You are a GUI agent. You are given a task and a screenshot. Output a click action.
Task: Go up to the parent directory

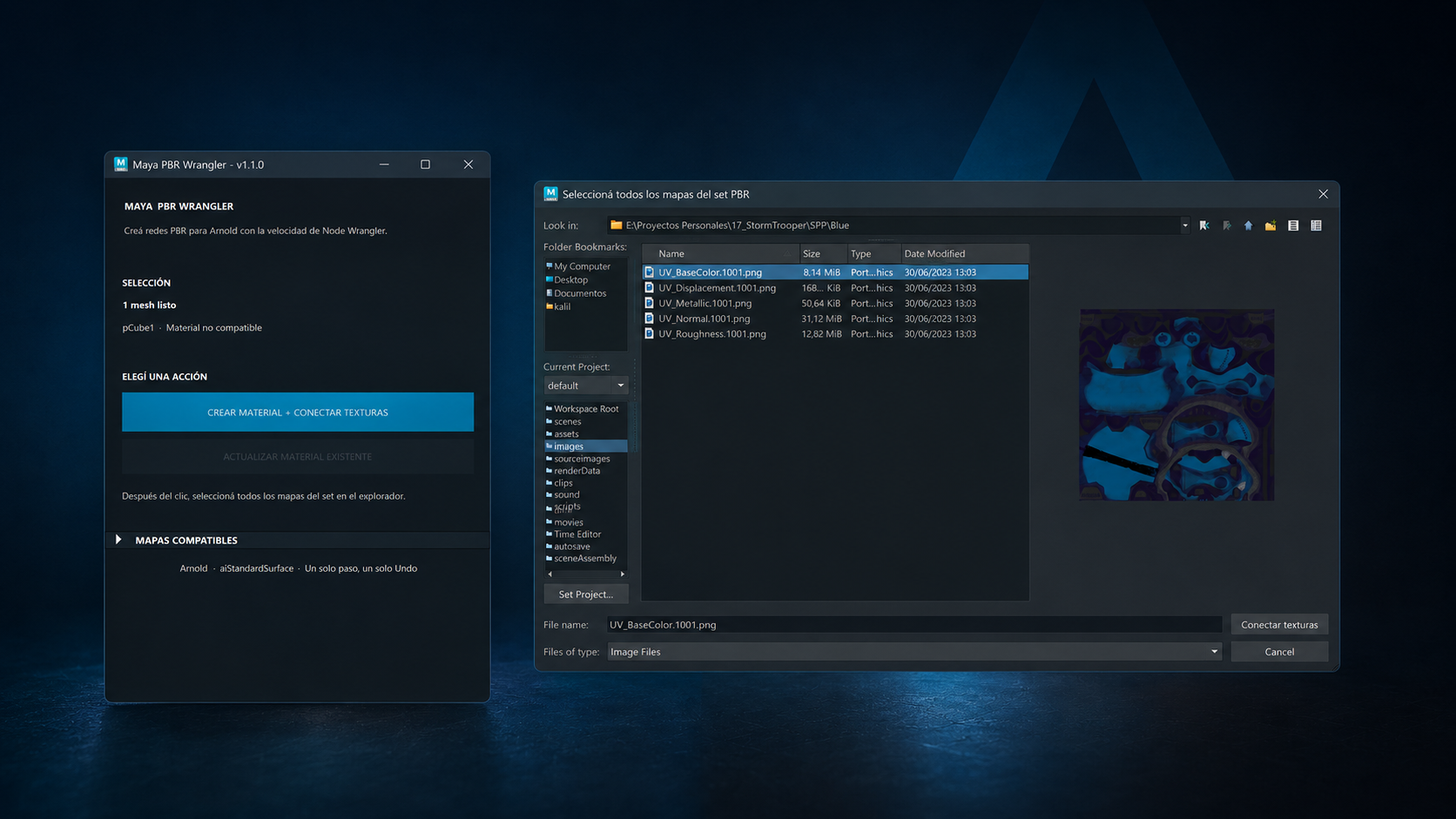(x=1249, y=225)
